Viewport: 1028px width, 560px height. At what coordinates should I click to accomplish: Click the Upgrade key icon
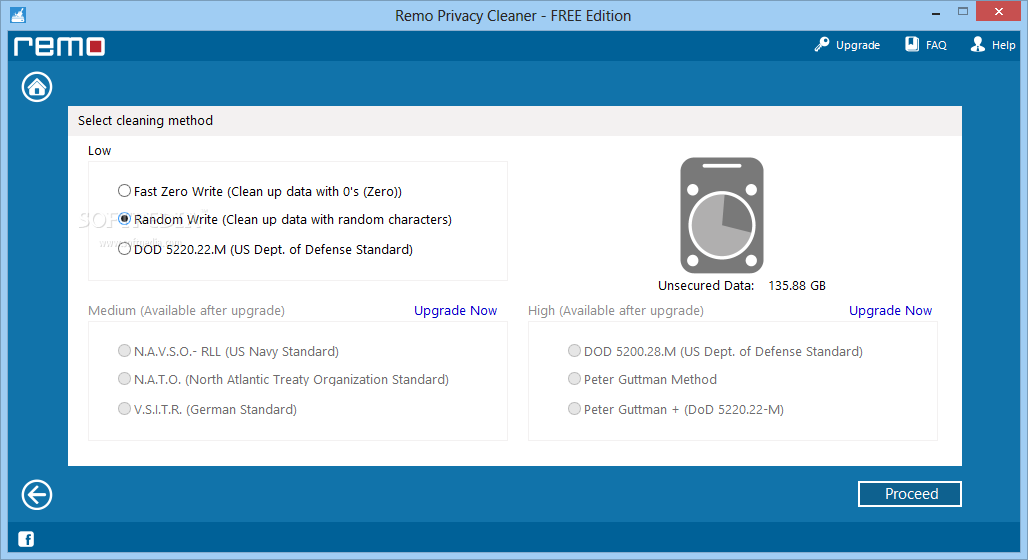821,45
